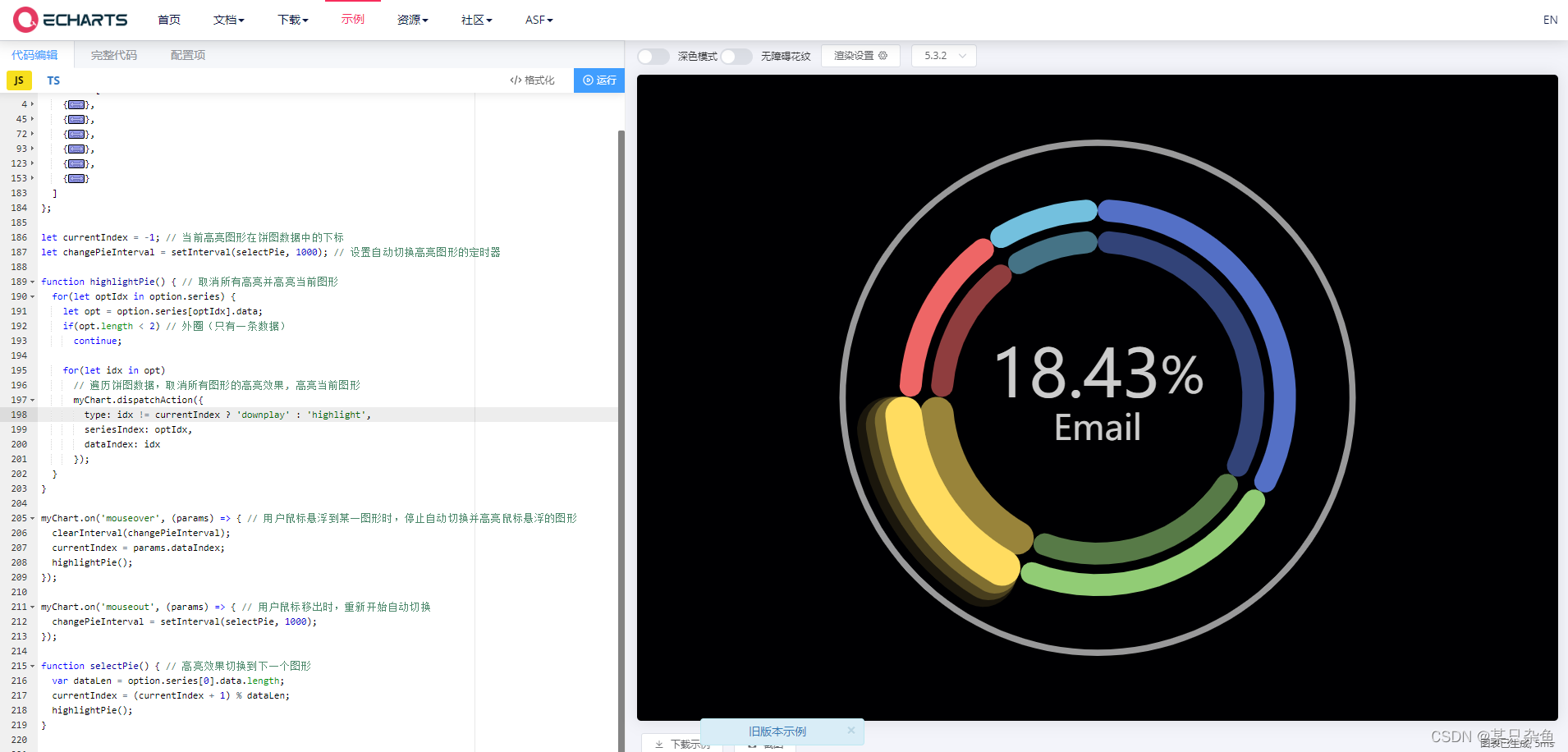Open the 社区 dropdown menu
The width and height of the screenshot is (1568, 752).
pos(476,20)
